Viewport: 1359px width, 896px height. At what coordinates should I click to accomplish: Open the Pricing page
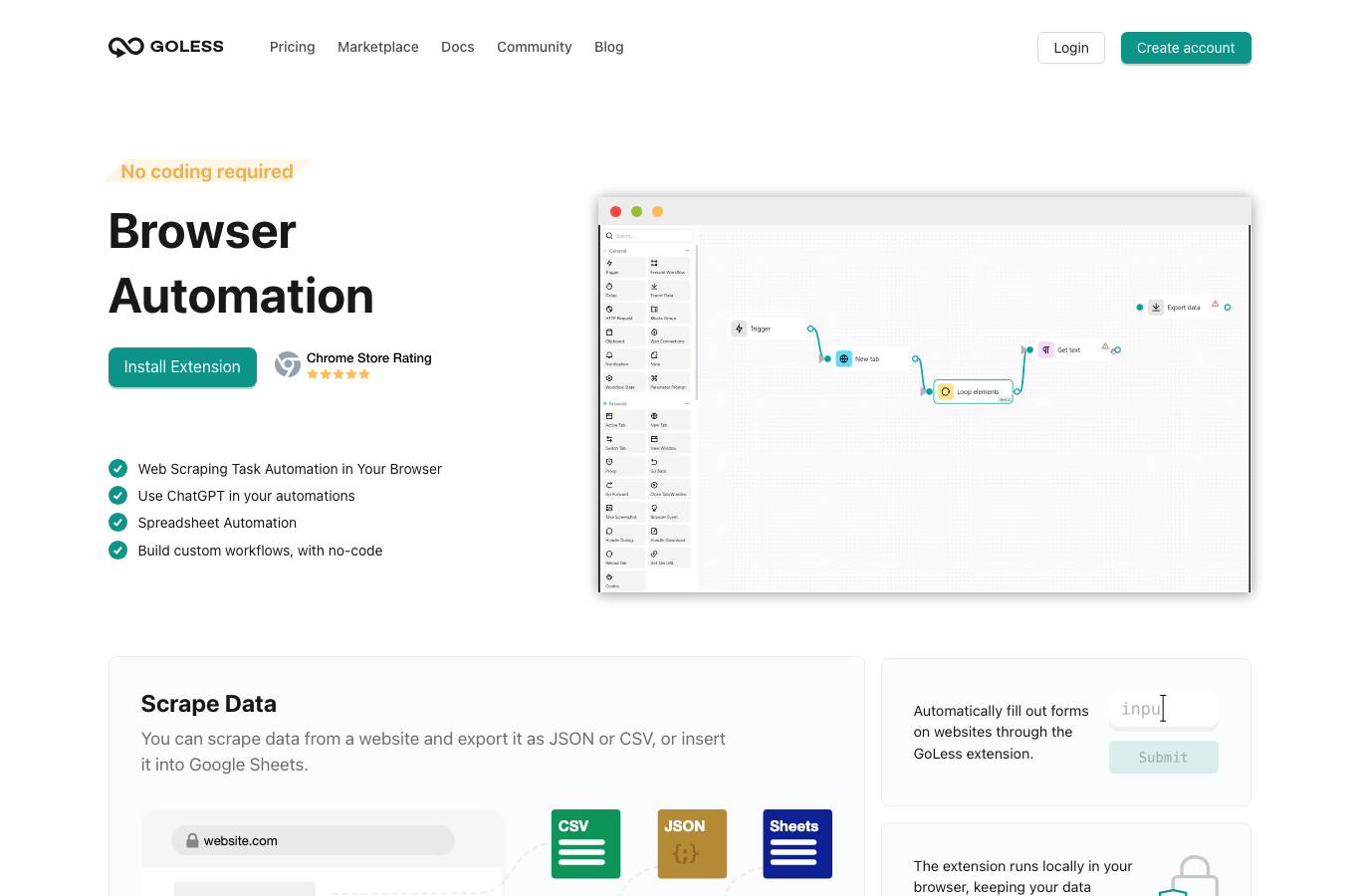[x=292, y=47]
